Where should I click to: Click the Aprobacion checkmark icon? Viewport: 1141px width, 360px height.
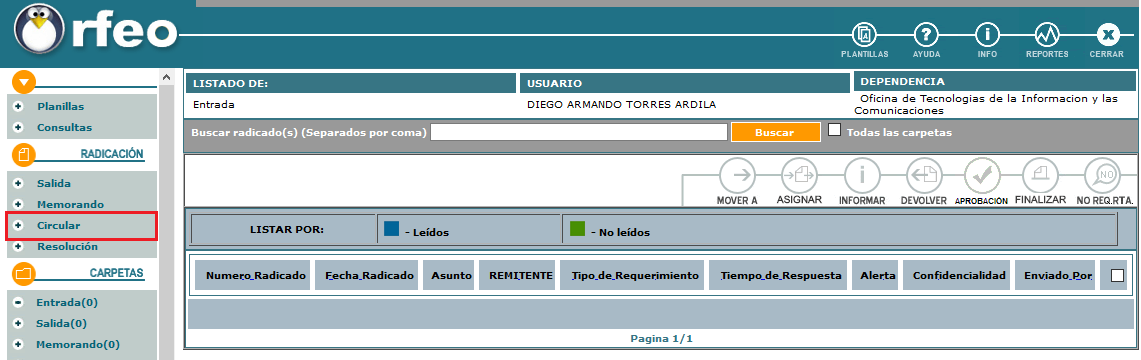click(982, 175)
